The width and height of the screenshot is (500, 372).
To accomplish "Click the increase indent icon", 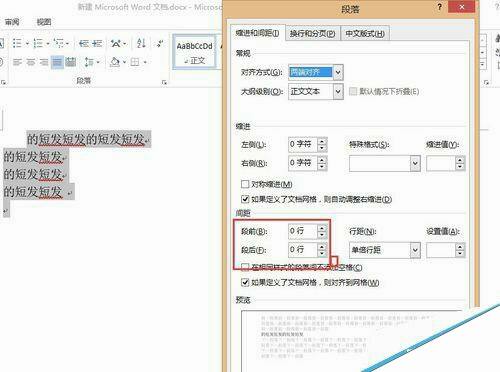I will point(97,43).
